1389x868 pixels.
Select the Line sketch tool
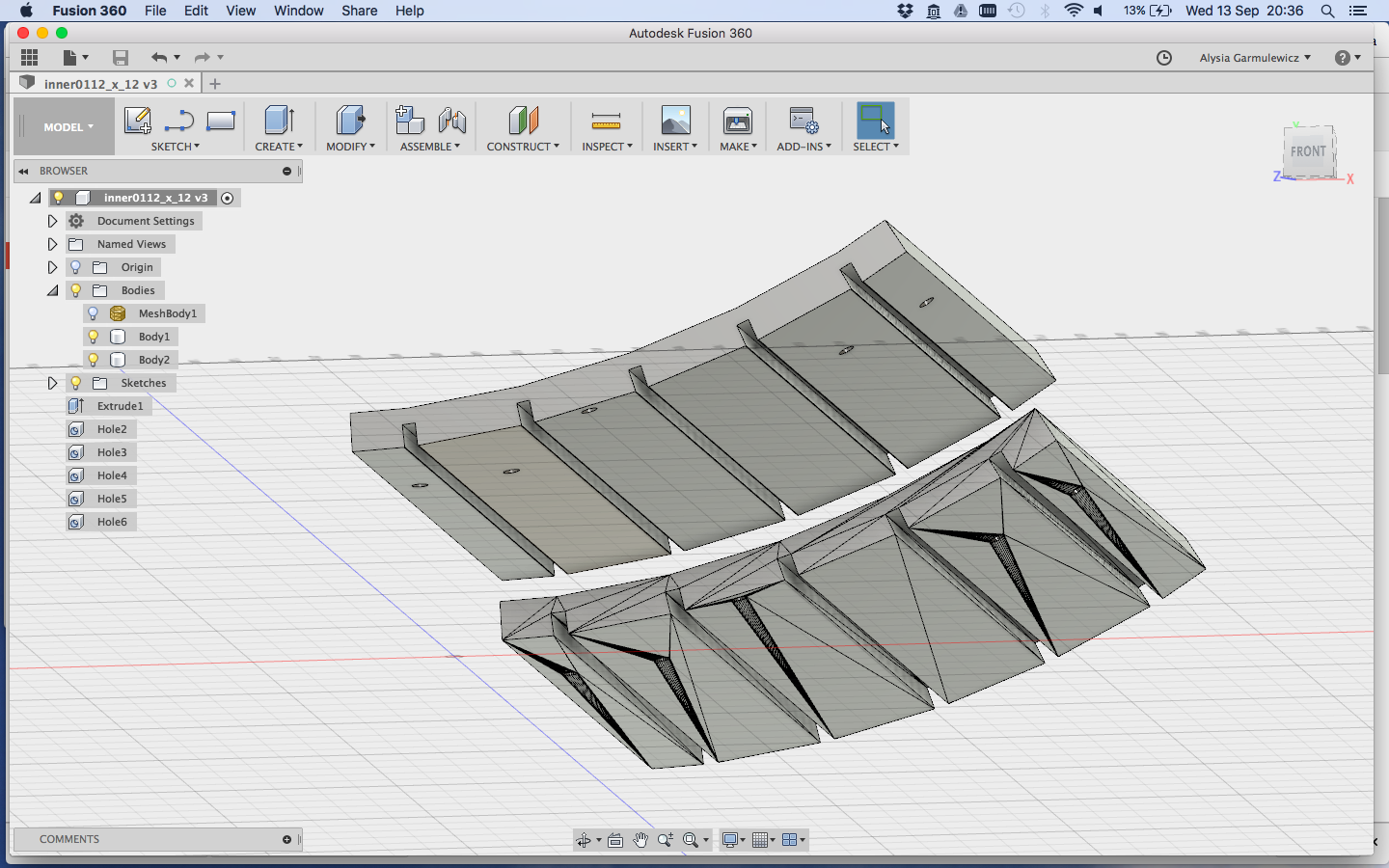pos(179,121)
